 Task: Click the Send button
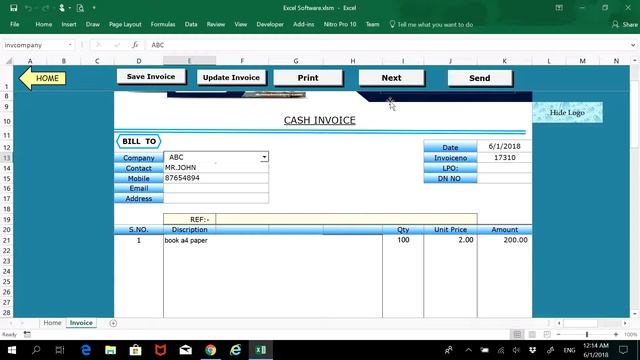480,78
